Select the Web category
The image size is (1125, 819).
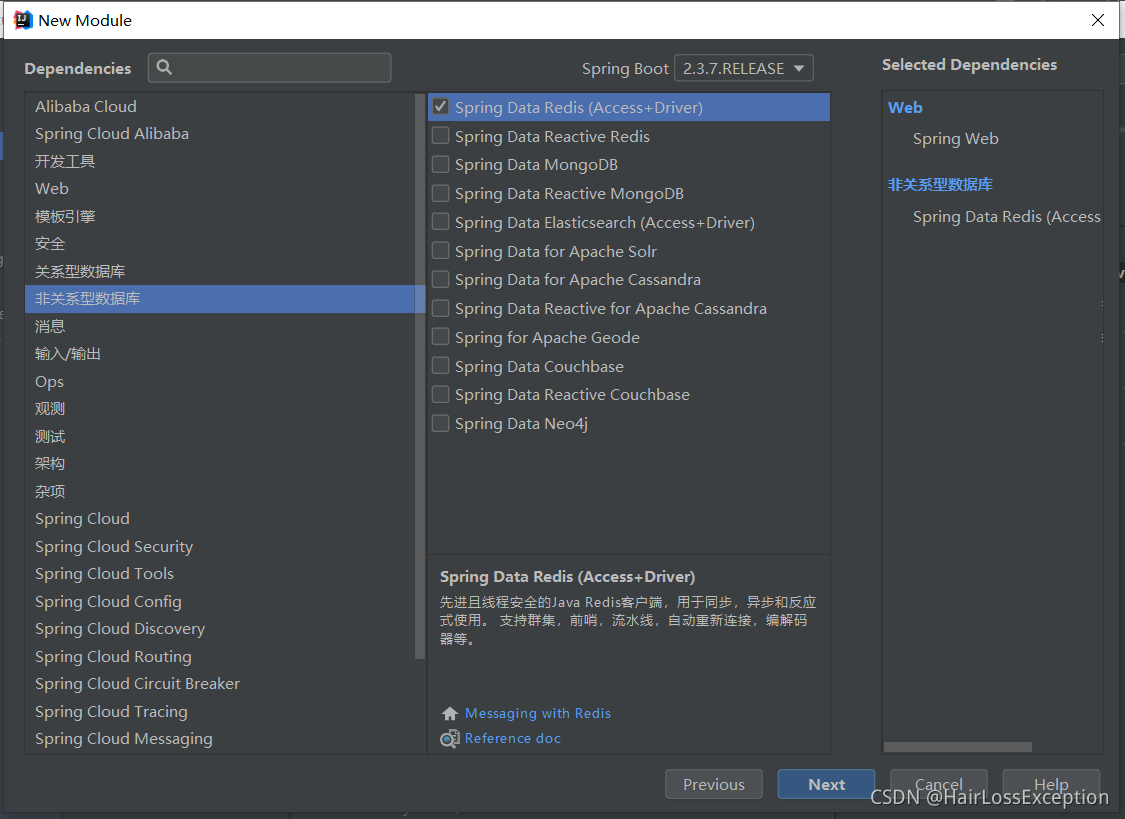(x=220, y=189)
